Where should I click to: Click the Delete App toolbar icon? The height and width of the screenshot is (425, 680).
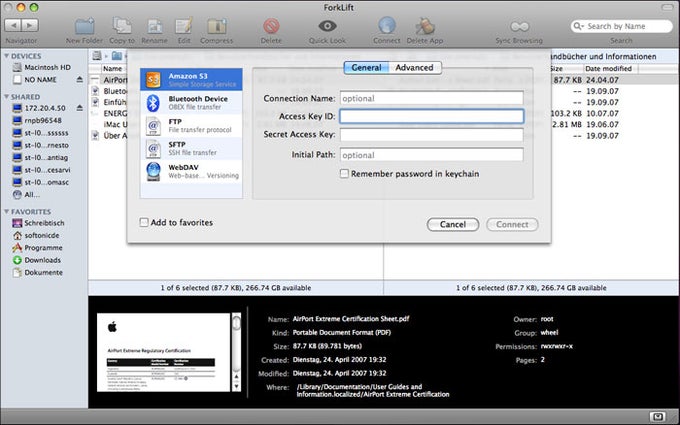[x=425, y=26]
